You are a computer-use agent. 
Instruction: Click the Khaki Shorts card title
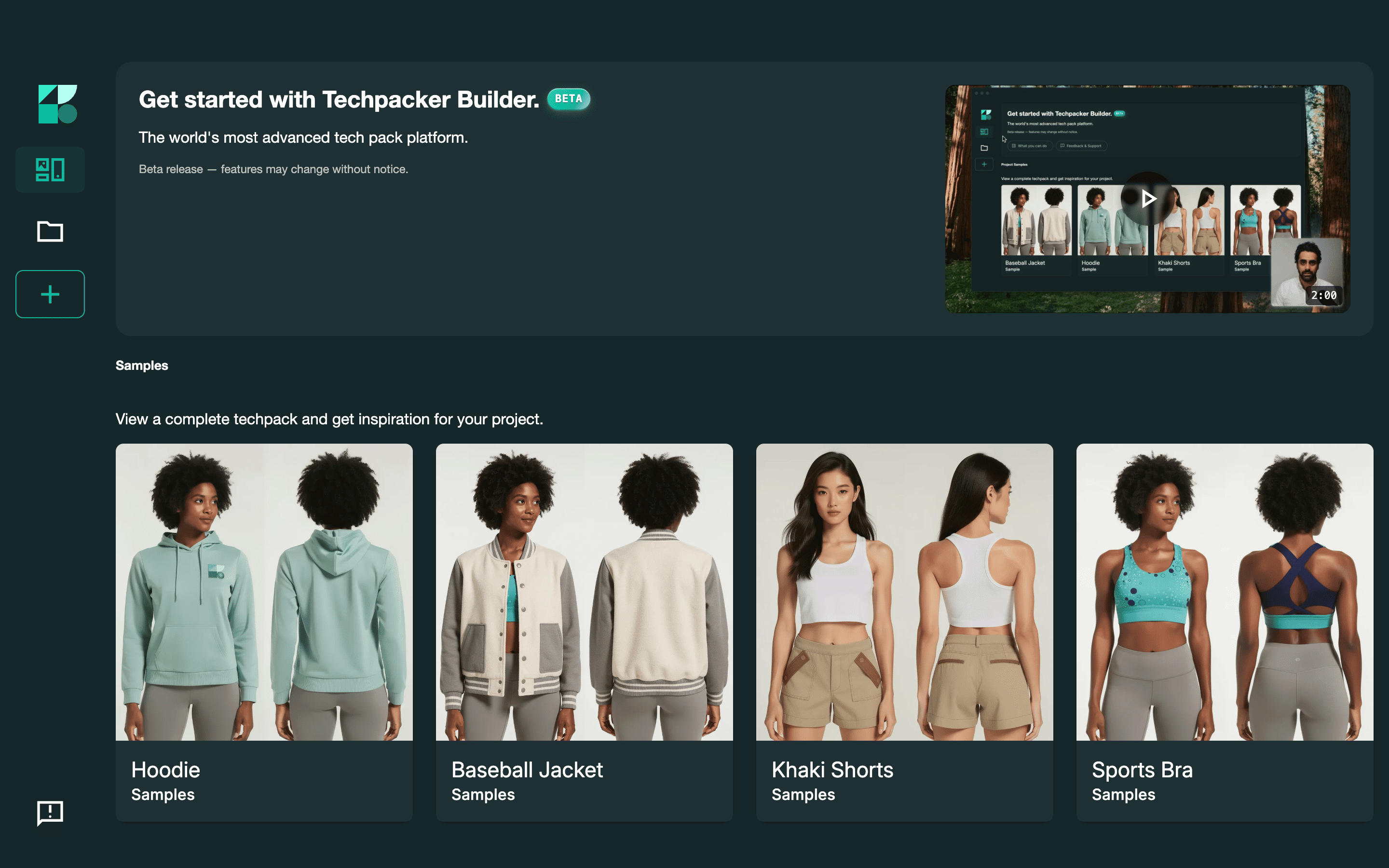pyautogui.click(x=832, y=770)
